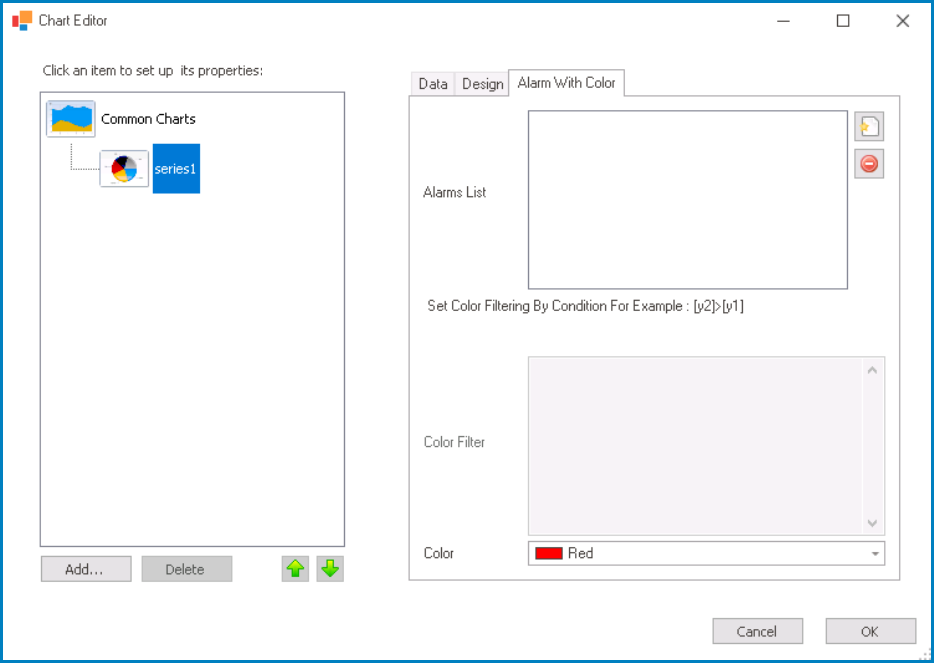Click the red remove alarm icon
Viewport: 934px width, 663px height.
click(x=869, y=163)
